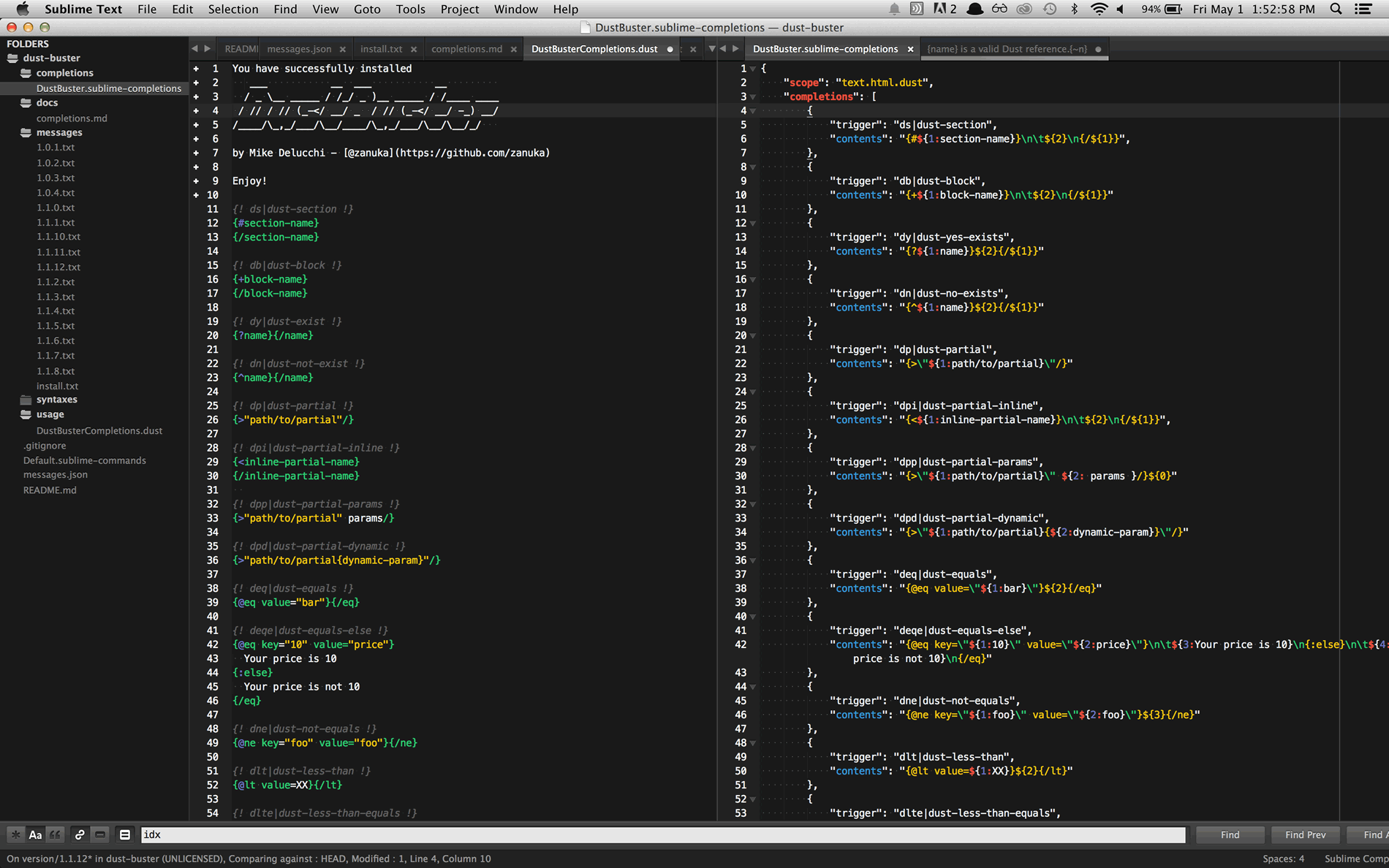Fold the completions array at line 3

752,97
